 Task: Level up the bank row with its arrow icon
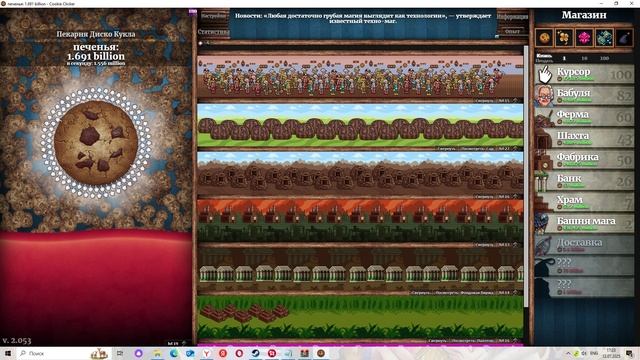pyautogui.click(x=515, y=293)
